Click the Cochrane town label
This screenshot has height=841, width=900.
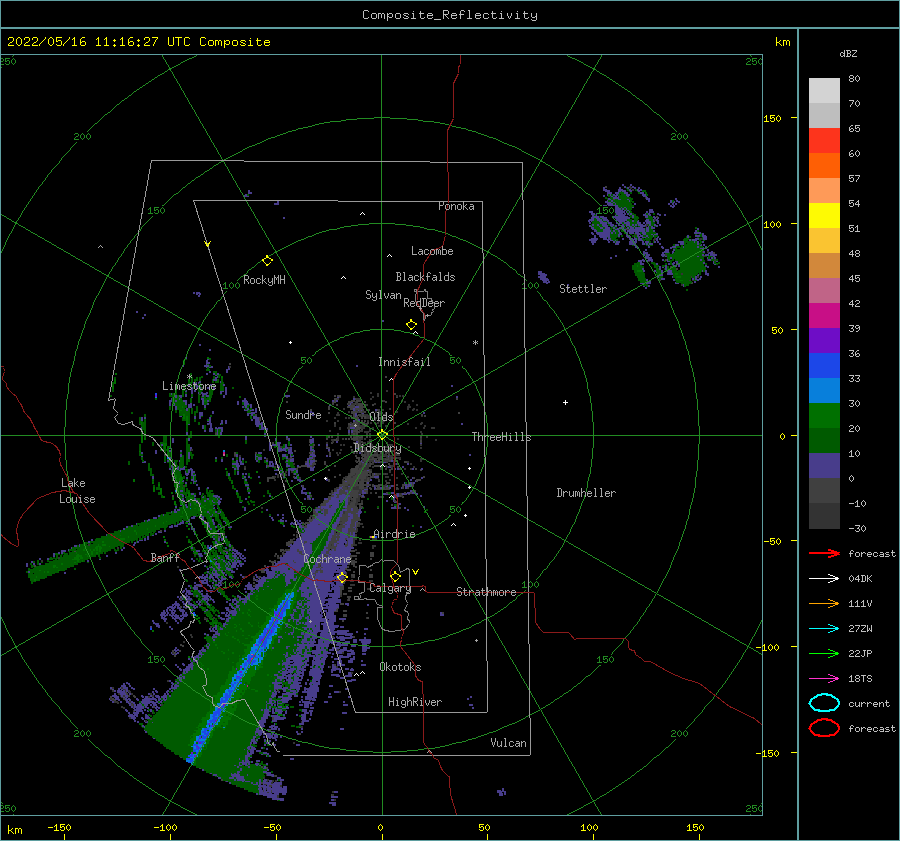327,559
